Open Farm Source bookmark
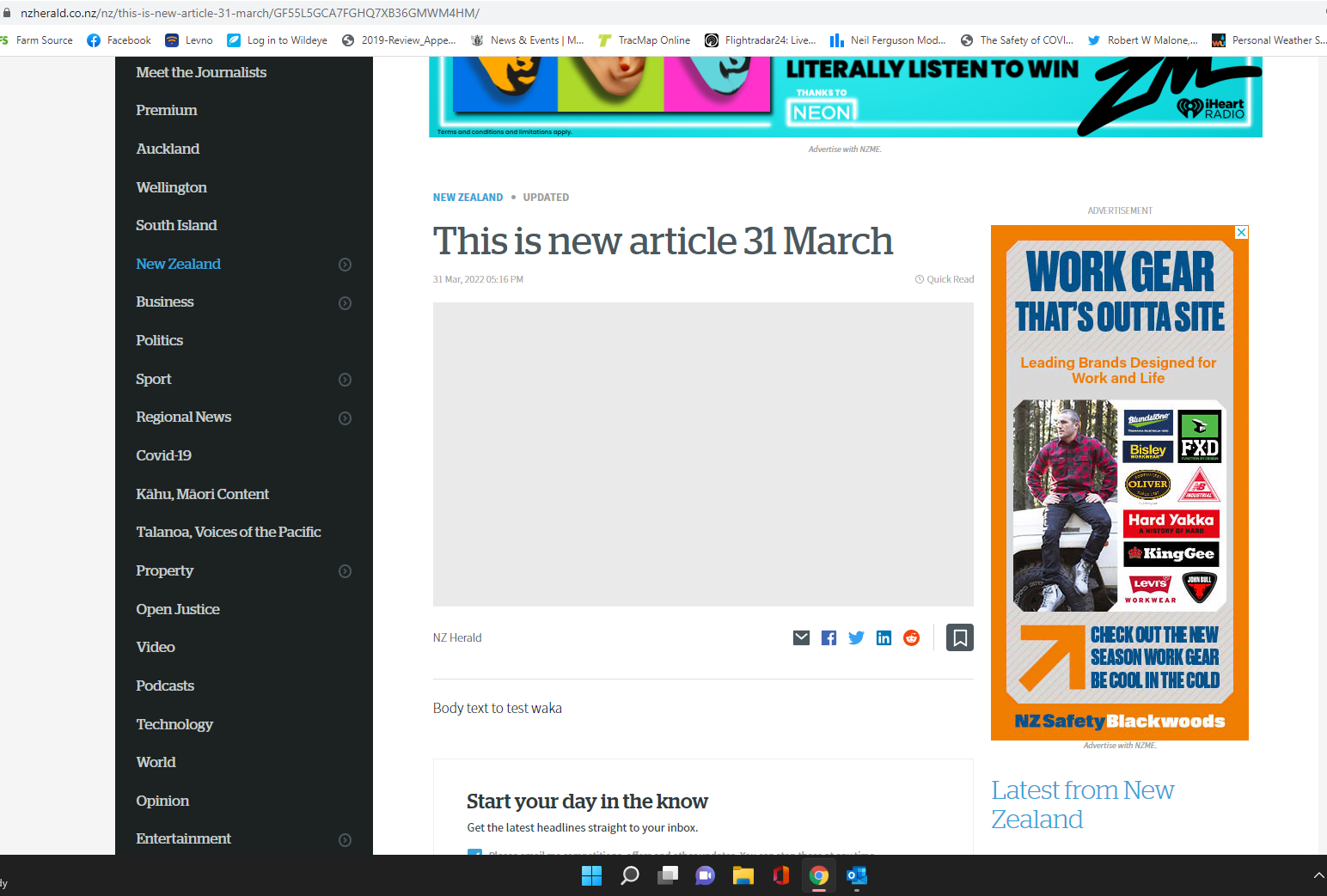Viewport: 1327px width, 896px height. click(37, 40)
